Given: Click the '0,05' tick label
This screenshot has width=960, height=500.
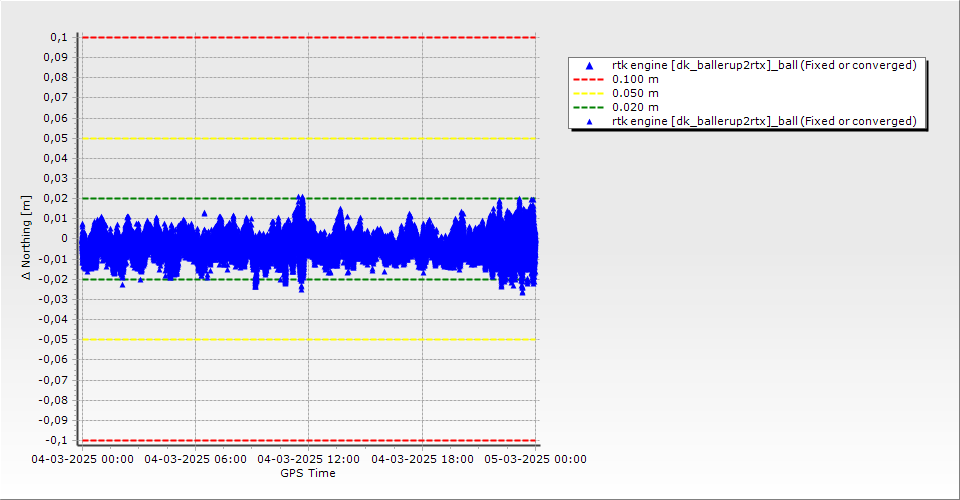Looking at the screenshot, I should (x=56, y=138).
